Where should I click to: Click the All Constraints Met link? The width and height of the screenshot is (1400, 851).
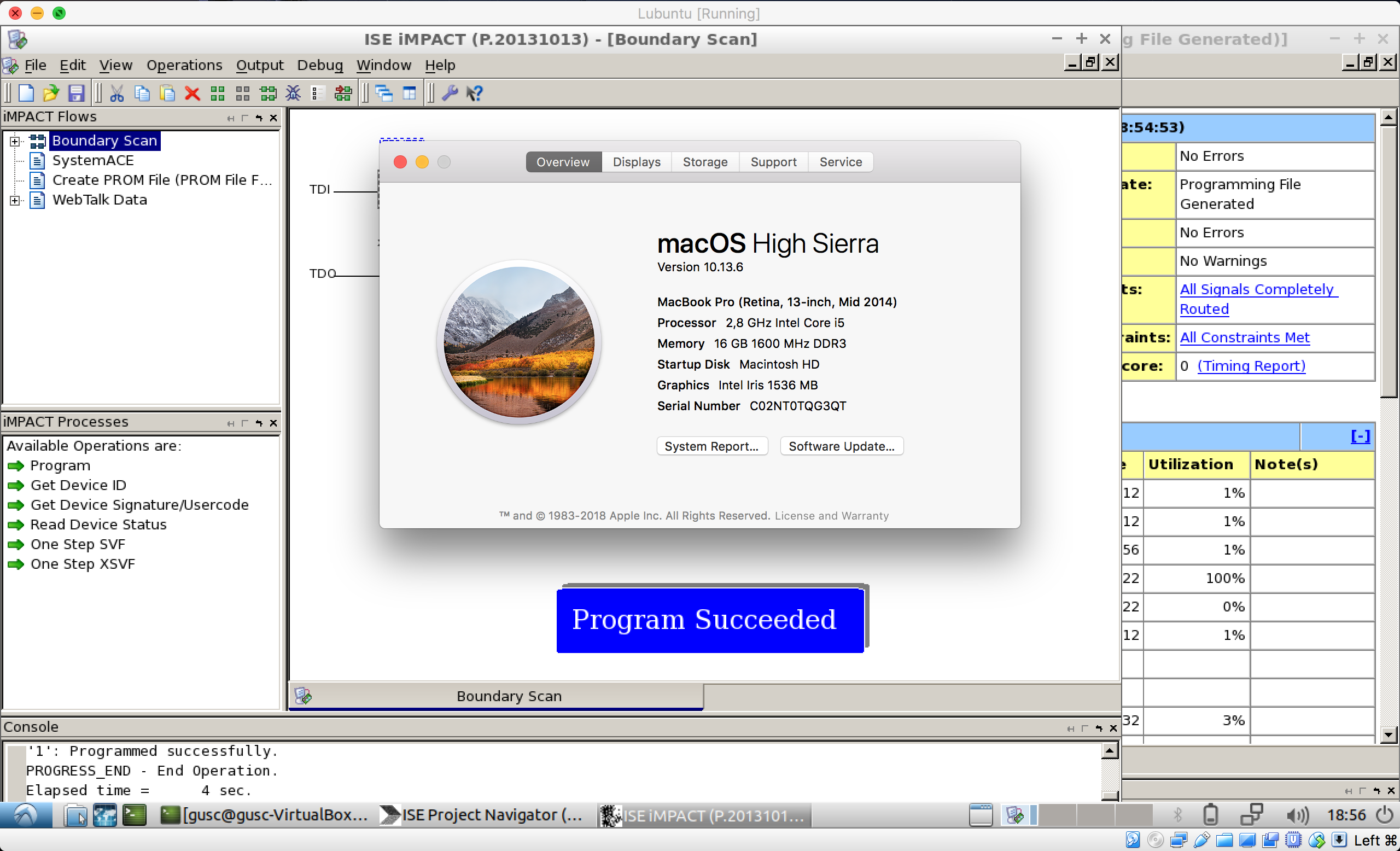(1244, 337)
